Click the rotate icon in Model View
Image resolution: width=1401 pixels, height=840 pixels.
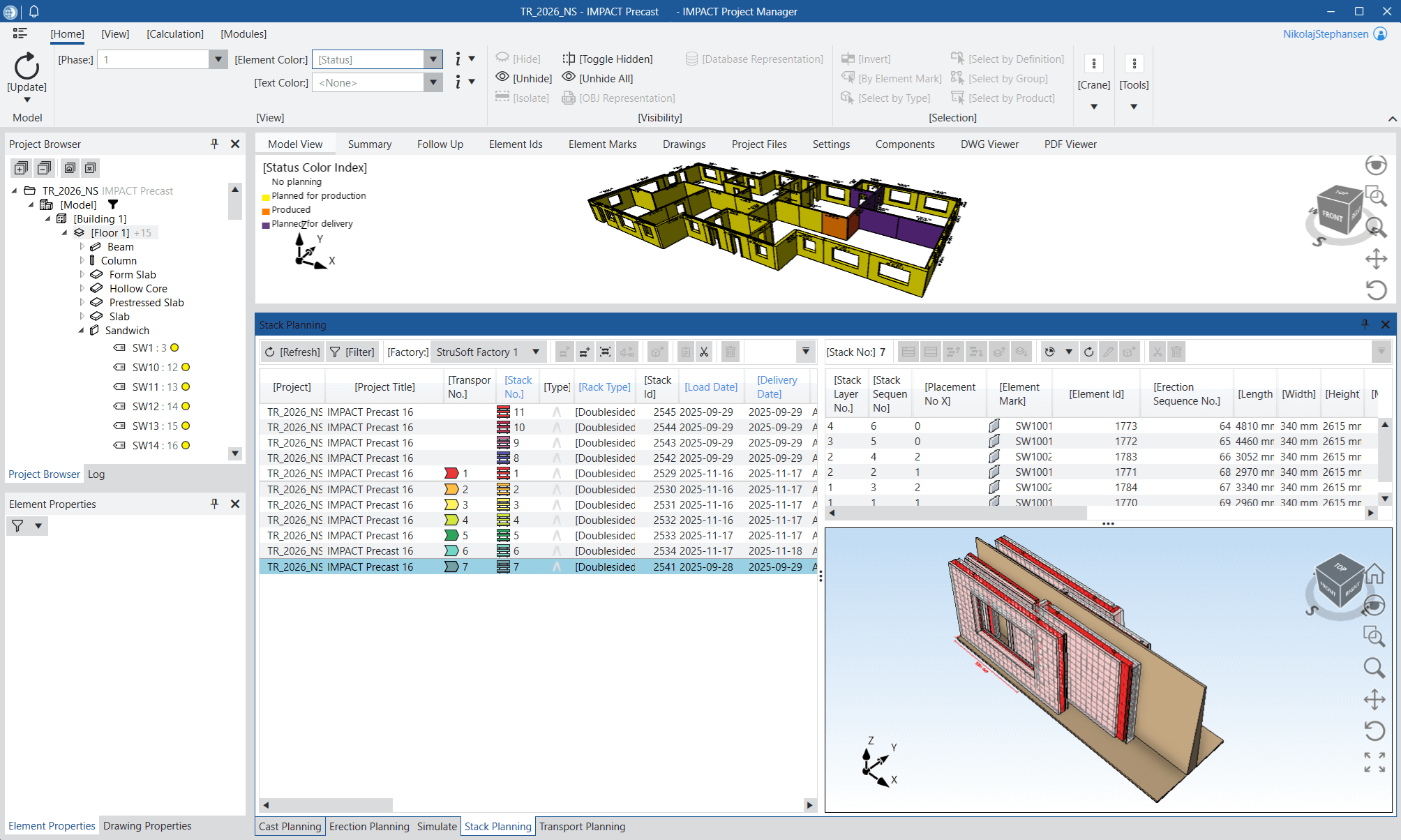[1376, 290]
